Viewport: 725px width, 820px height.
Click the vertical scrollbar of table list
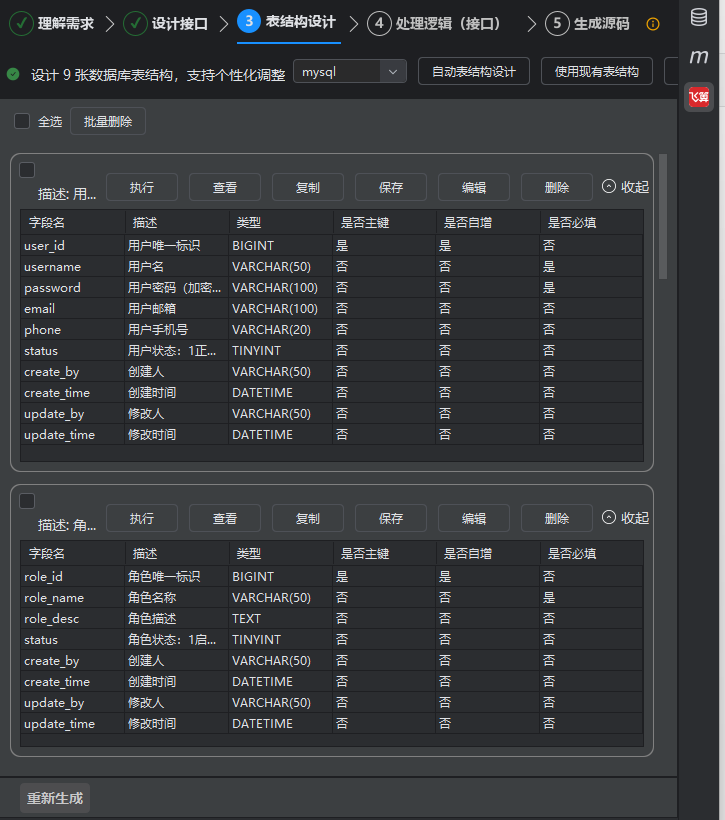pyautogui.click(x=663, y=217)
